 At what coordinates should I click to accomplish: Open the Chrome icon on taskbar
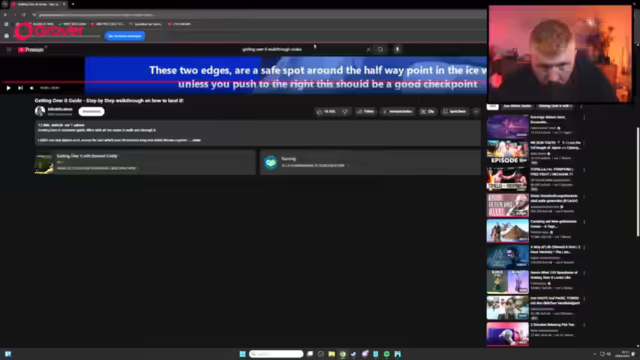(x=342, y=354)
